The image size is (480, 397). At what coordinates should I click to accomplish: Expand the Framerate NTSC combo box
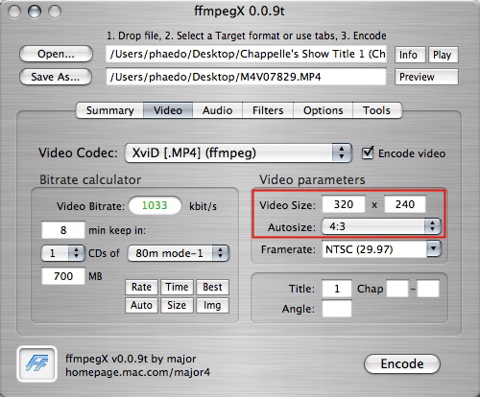pyautogui.click(x=434, y=249)
